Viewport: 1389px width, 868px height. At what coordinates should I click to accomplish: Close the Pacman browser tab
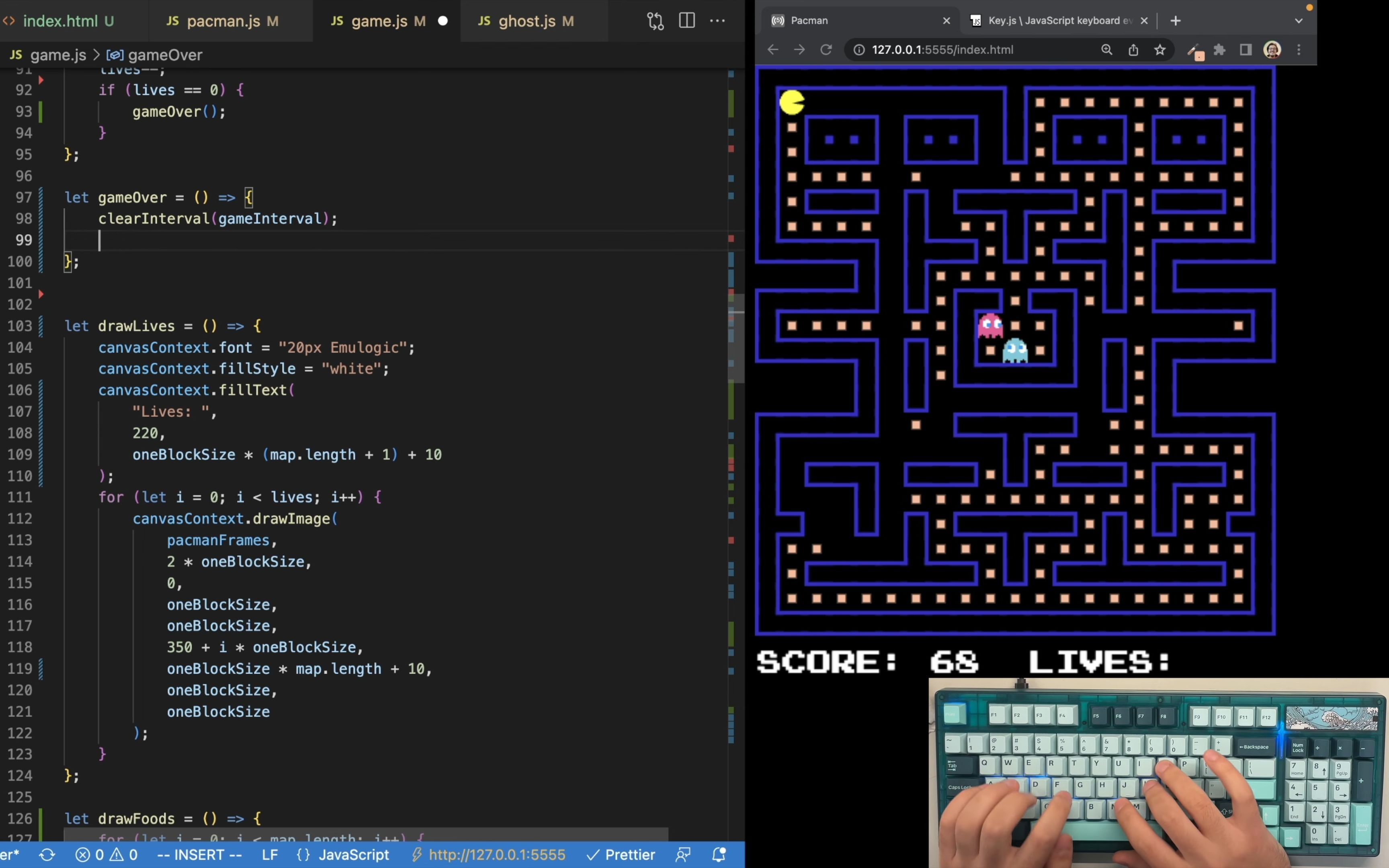click(946, 20)
